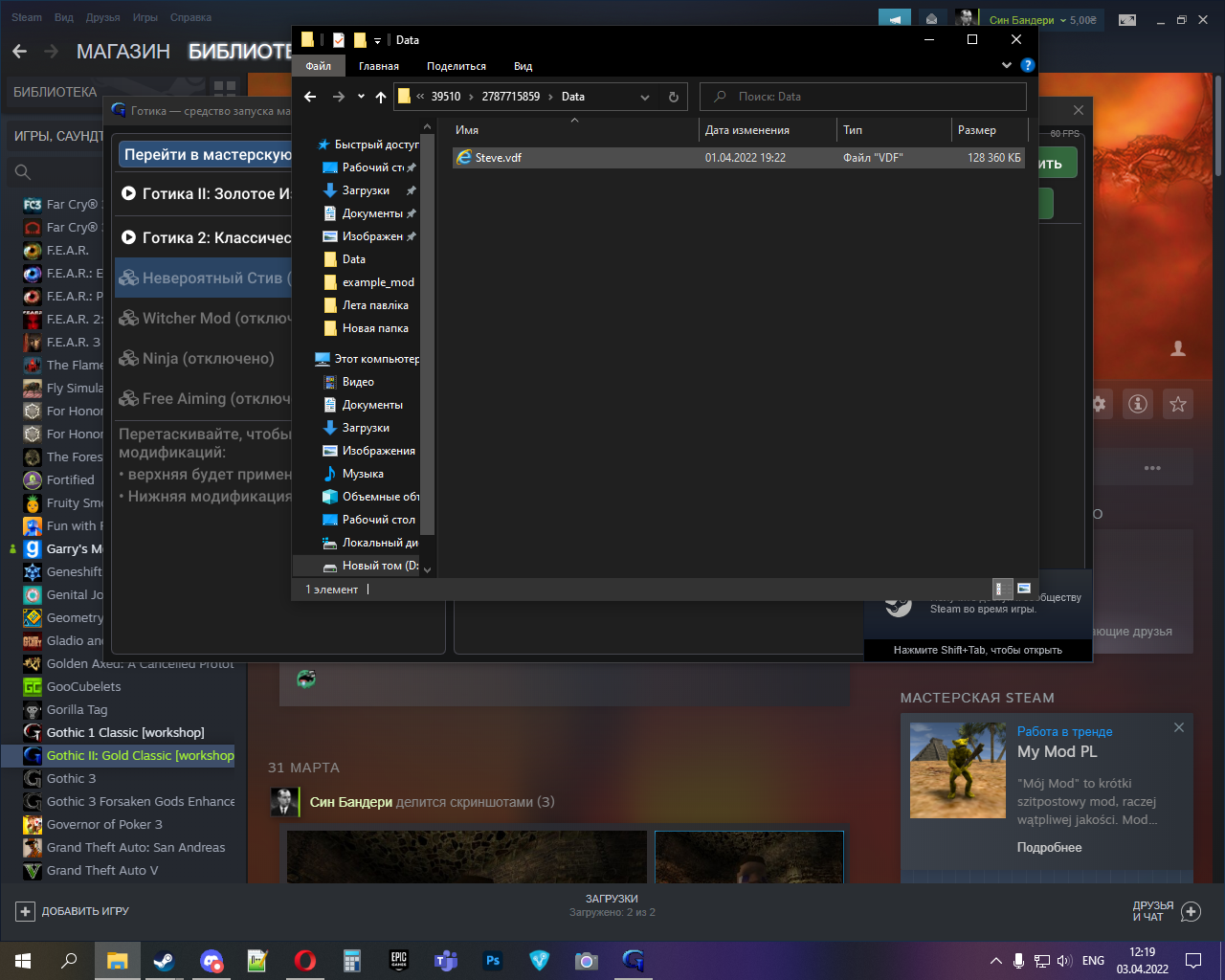Screen dimensions: 1225x980
Task: Click the plus icon for Add Game
Action: tap(26, 911)
